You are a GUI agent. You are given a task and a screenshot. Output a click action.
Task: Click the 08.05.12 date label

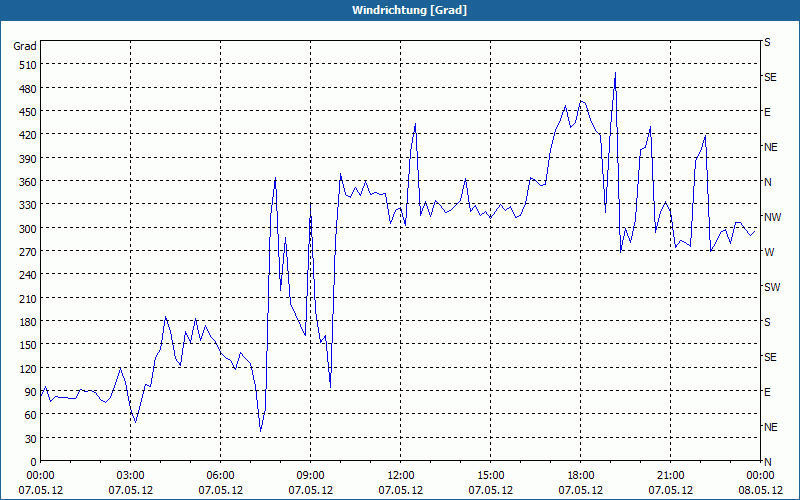tap(760, 490)
